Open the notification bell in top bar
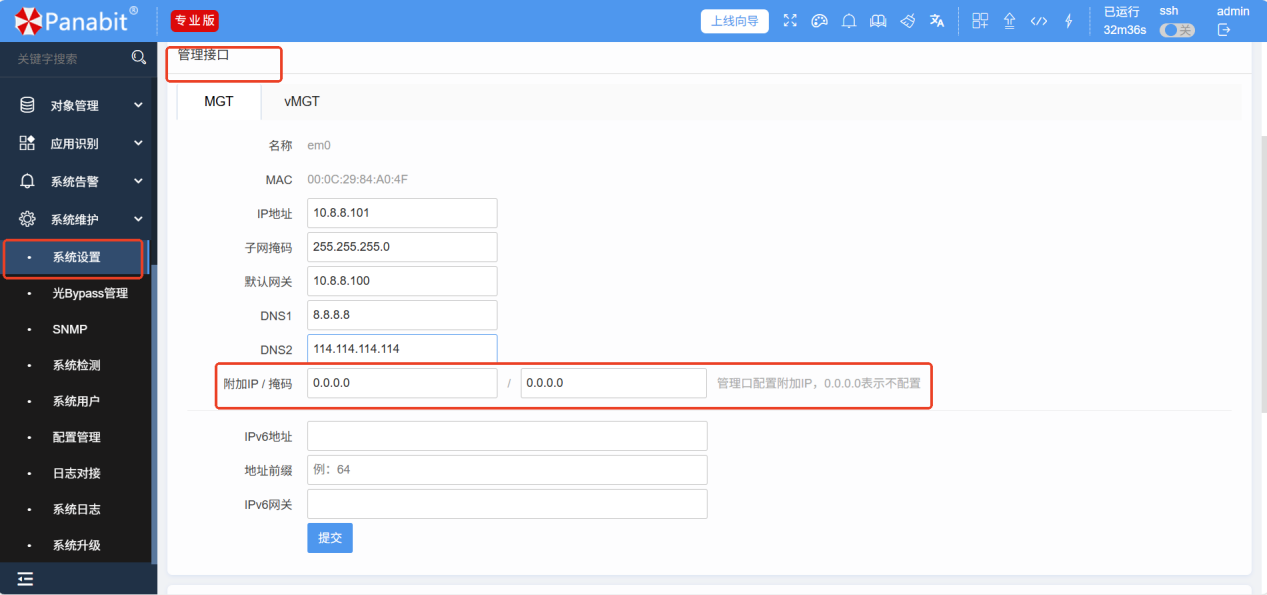 849,21
